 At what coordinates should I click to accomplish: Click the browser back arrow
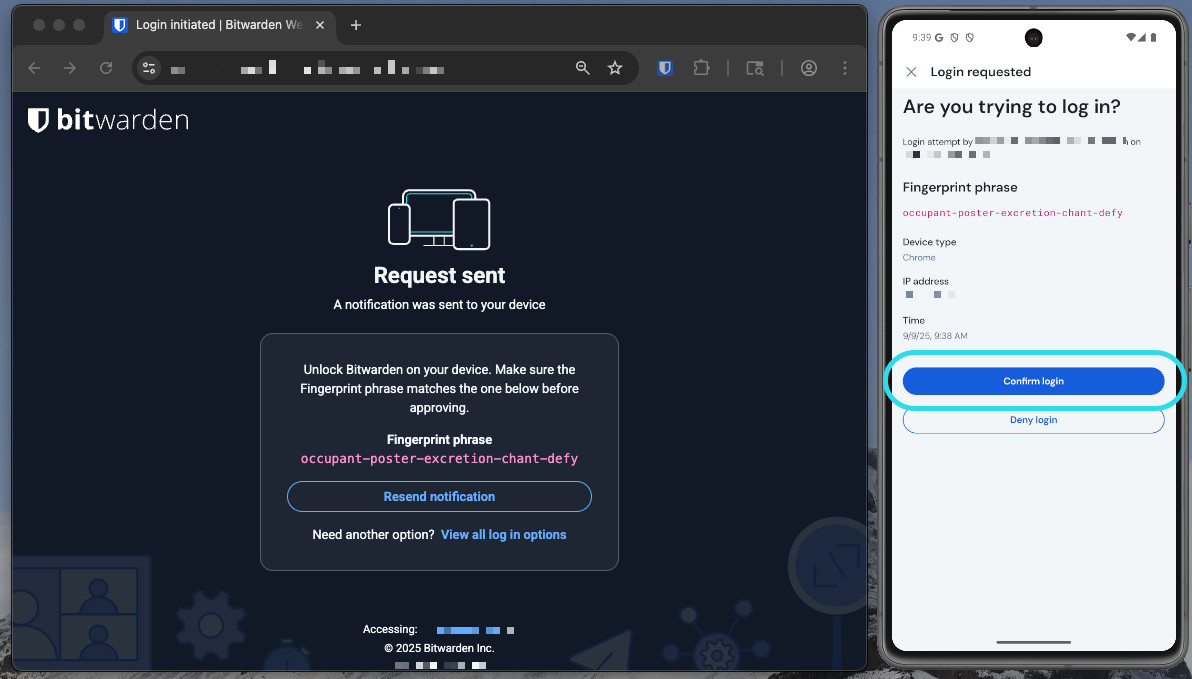coord(35,68)
